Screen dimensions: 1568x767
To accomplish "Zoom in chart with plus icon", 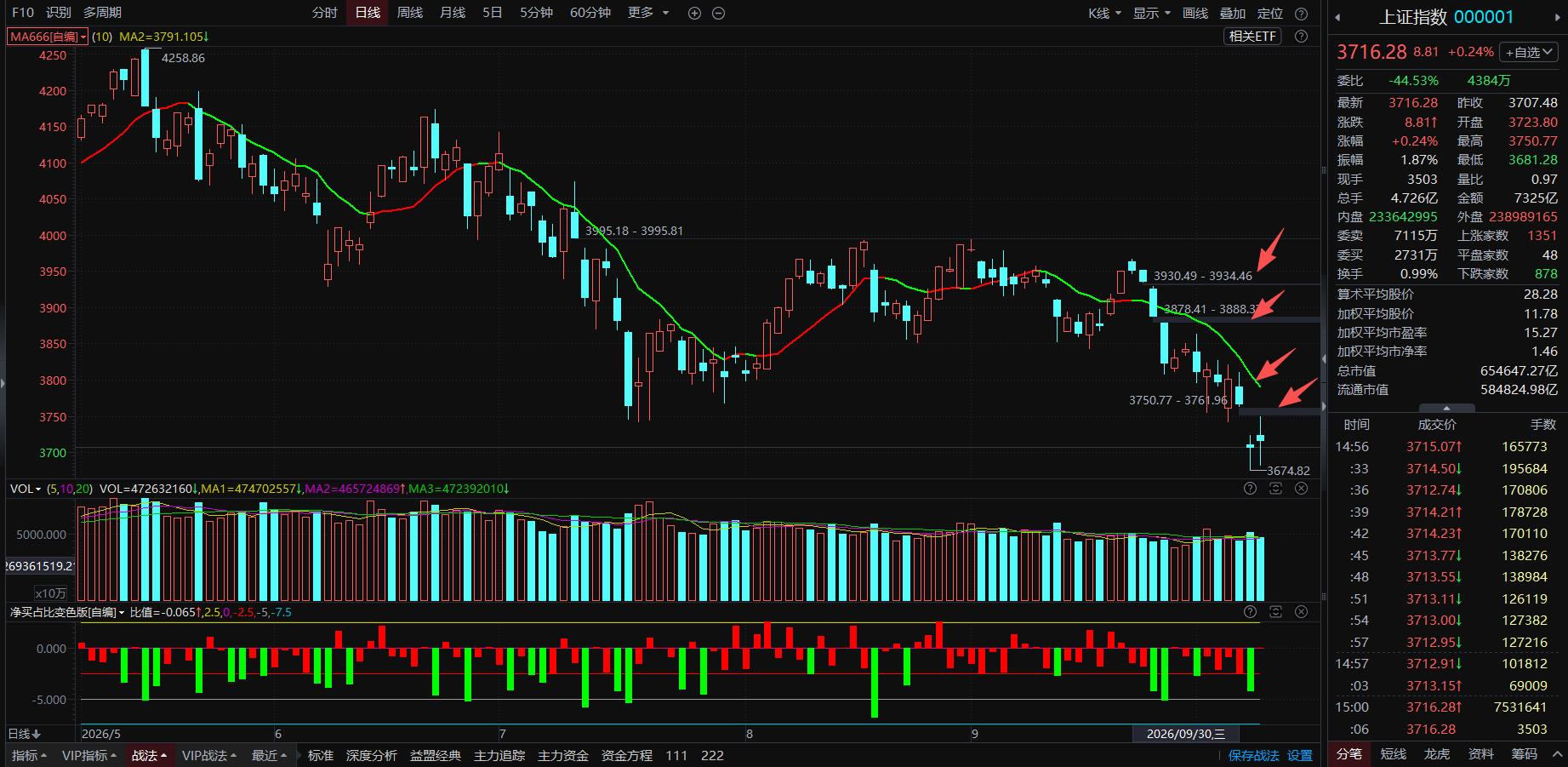I will (x=694, y=13).
